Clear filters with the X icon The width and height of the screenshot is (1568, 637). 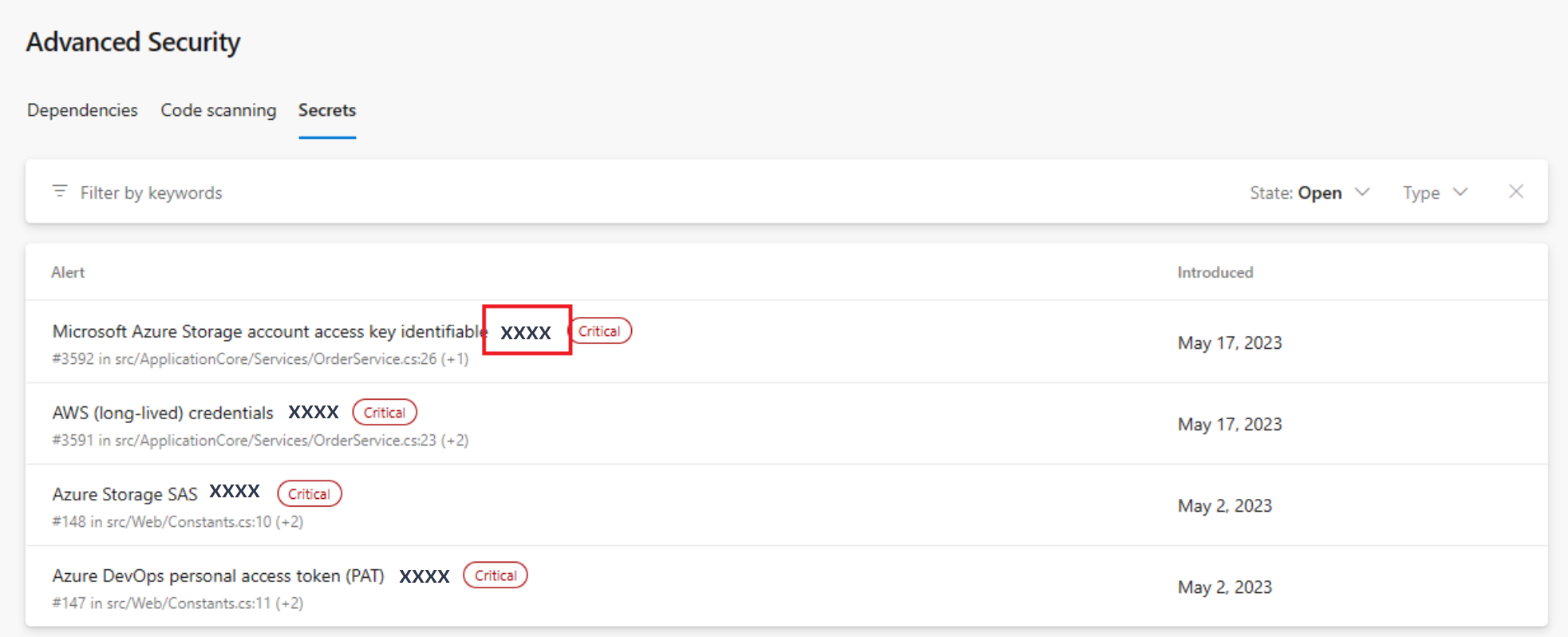(x=1516, y=192)
